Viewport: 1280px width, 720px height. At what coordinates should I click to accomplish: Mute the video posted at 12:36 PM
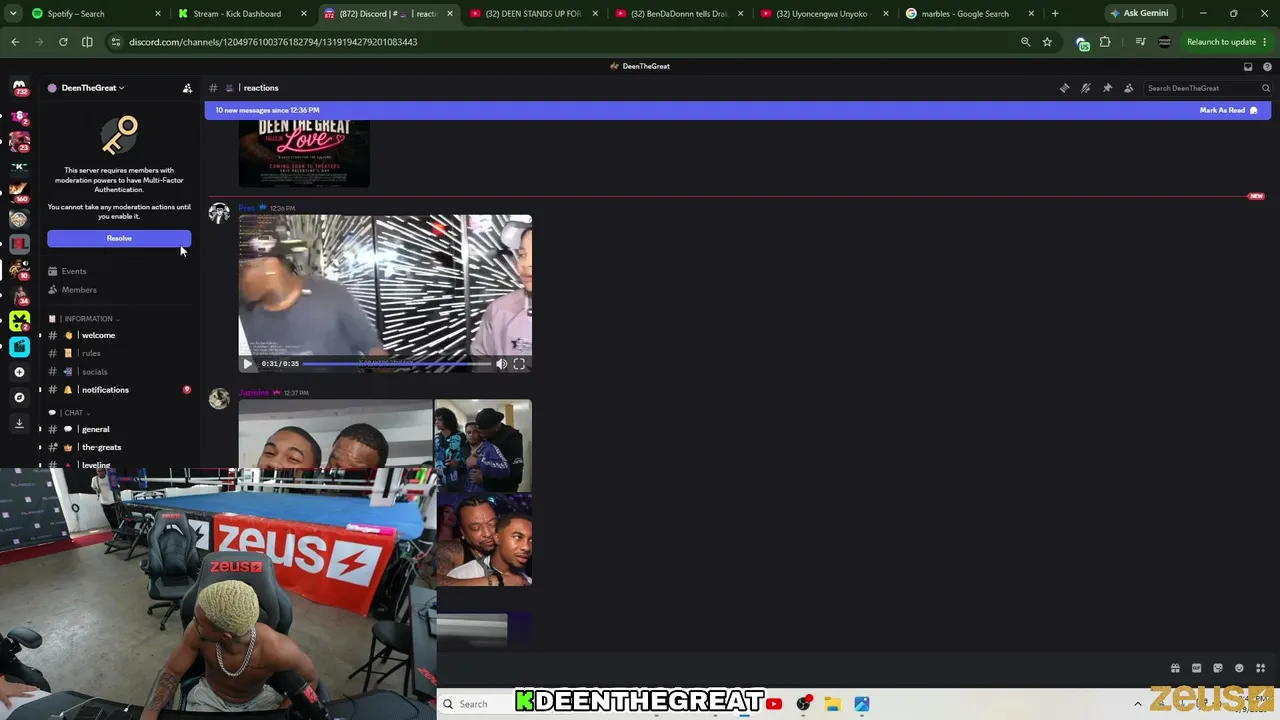[501, 364]
